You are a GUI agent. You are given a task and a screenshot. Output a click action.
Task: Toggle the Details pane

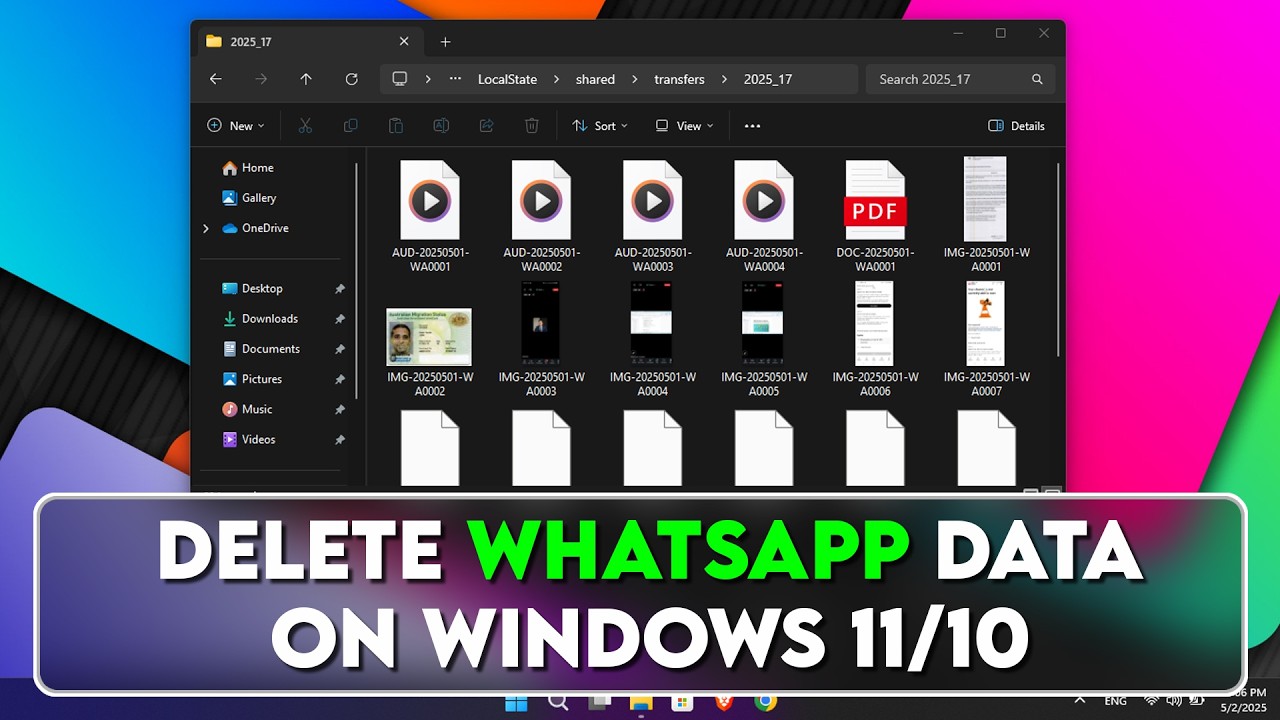[1017, 126]
